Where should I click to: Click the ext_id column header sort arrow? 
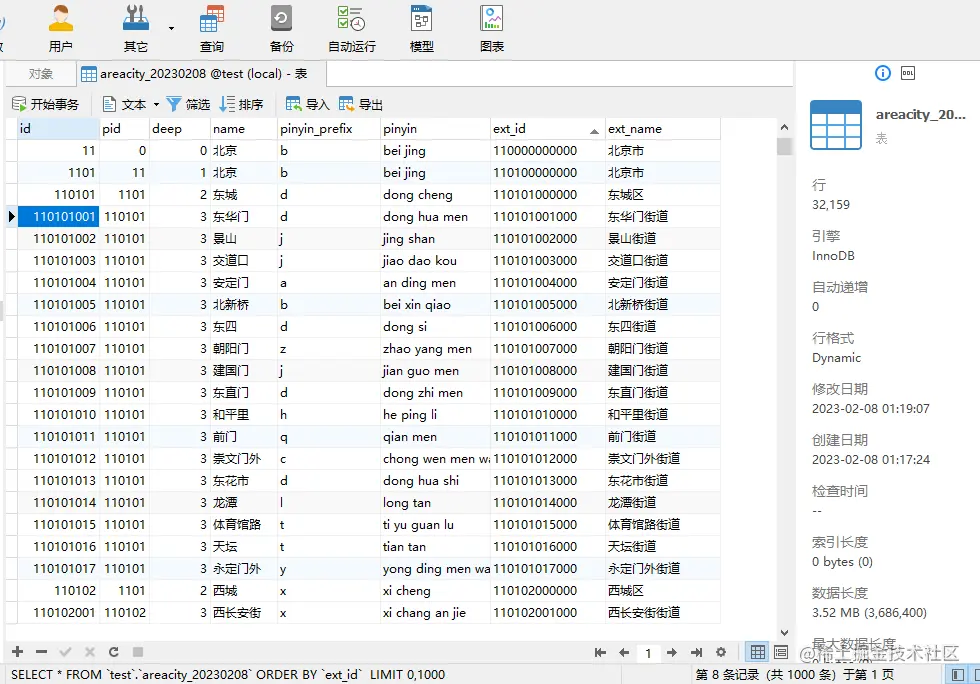coord(594,131)
